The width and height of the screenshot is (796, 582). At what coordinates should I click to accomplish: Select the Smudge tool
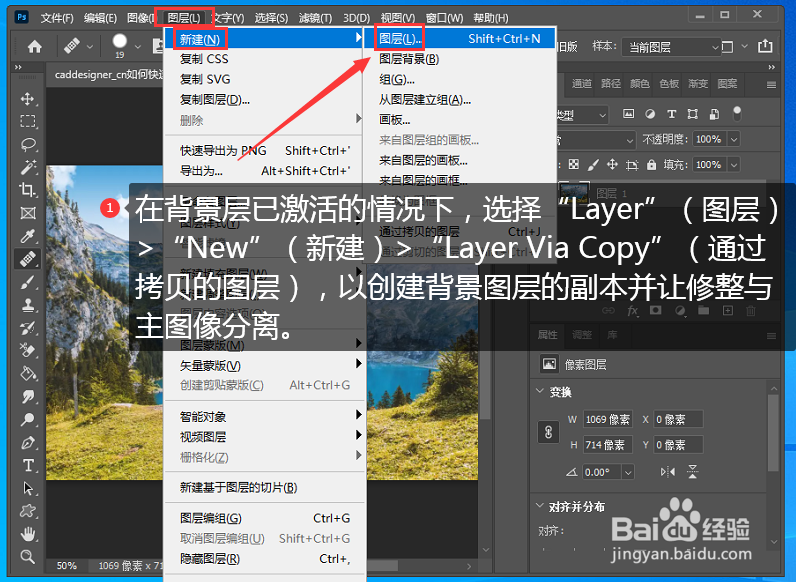click(27, 397)
